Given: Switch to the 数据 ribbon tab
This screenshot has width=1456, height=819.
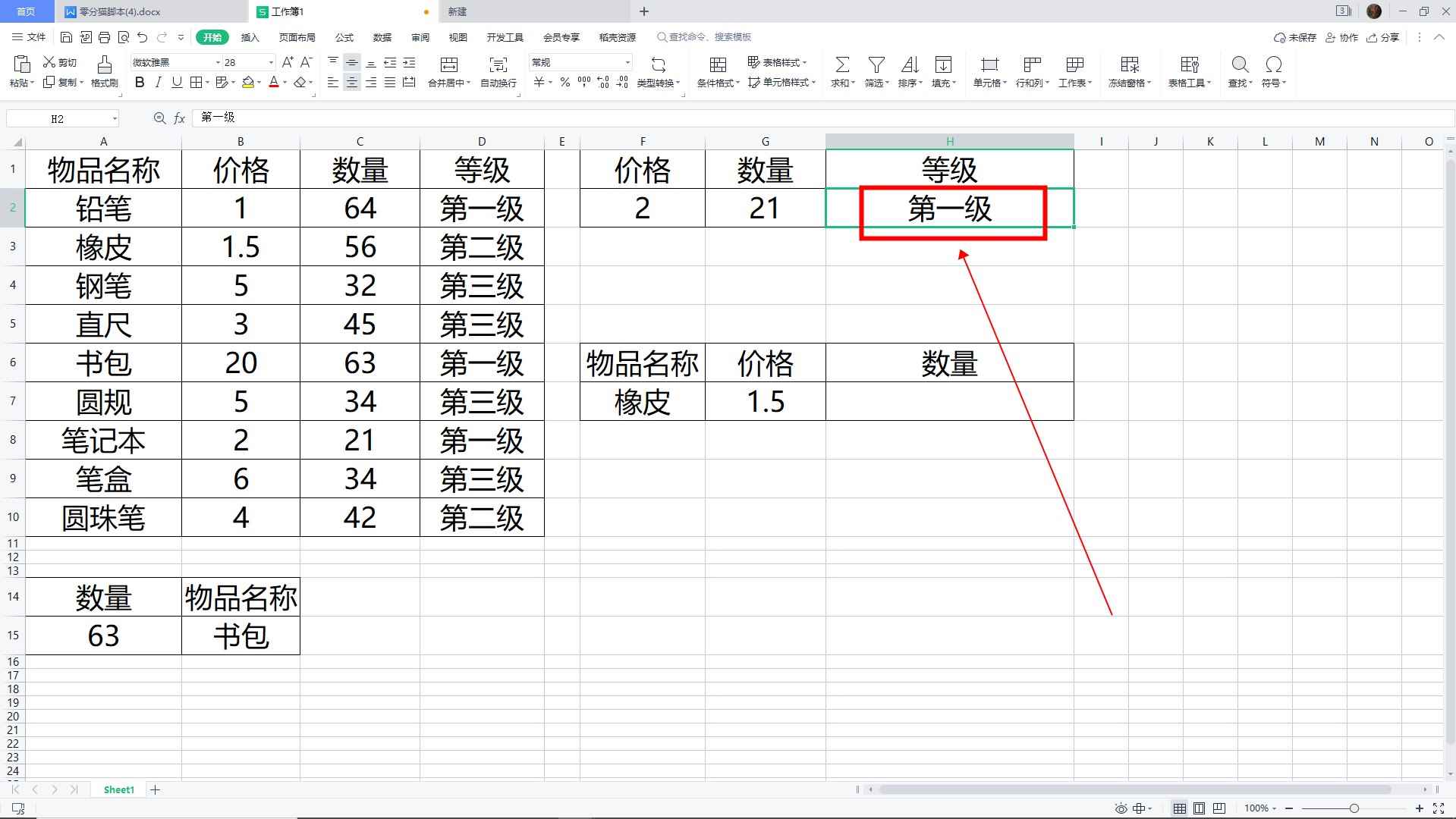Looking at the screenshot, I should tap(382, 36).
